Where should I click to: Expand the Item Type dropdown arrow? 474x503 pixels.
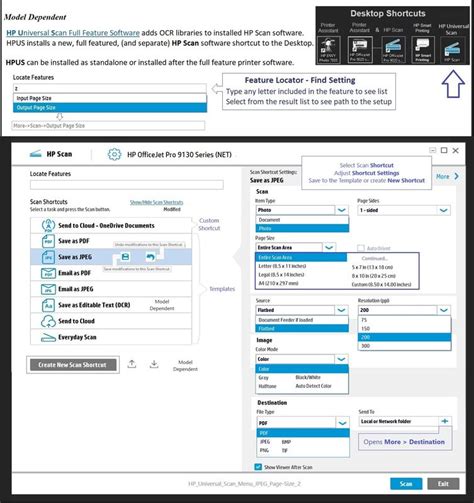(x=341, y=210)
